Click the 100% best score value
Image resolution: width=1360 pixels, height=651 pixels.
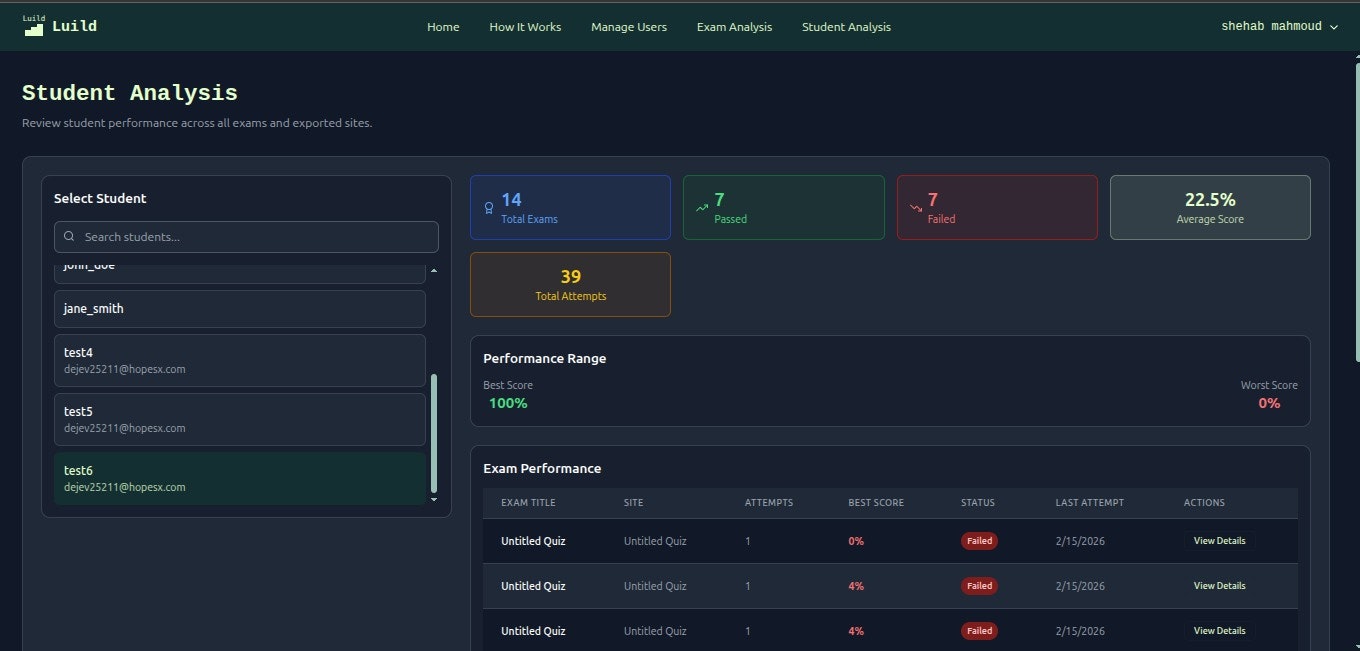[x=508, y=403]
